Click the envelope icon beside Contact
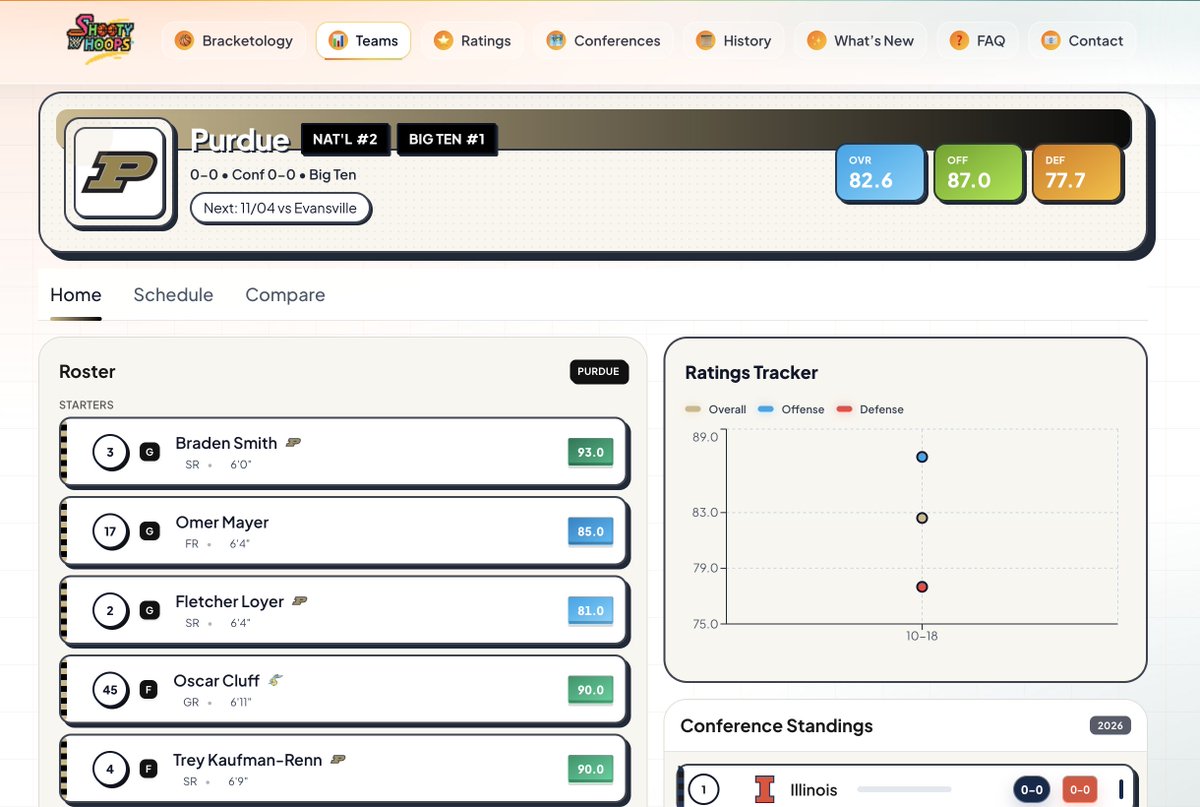 [x=1050, y=41]
